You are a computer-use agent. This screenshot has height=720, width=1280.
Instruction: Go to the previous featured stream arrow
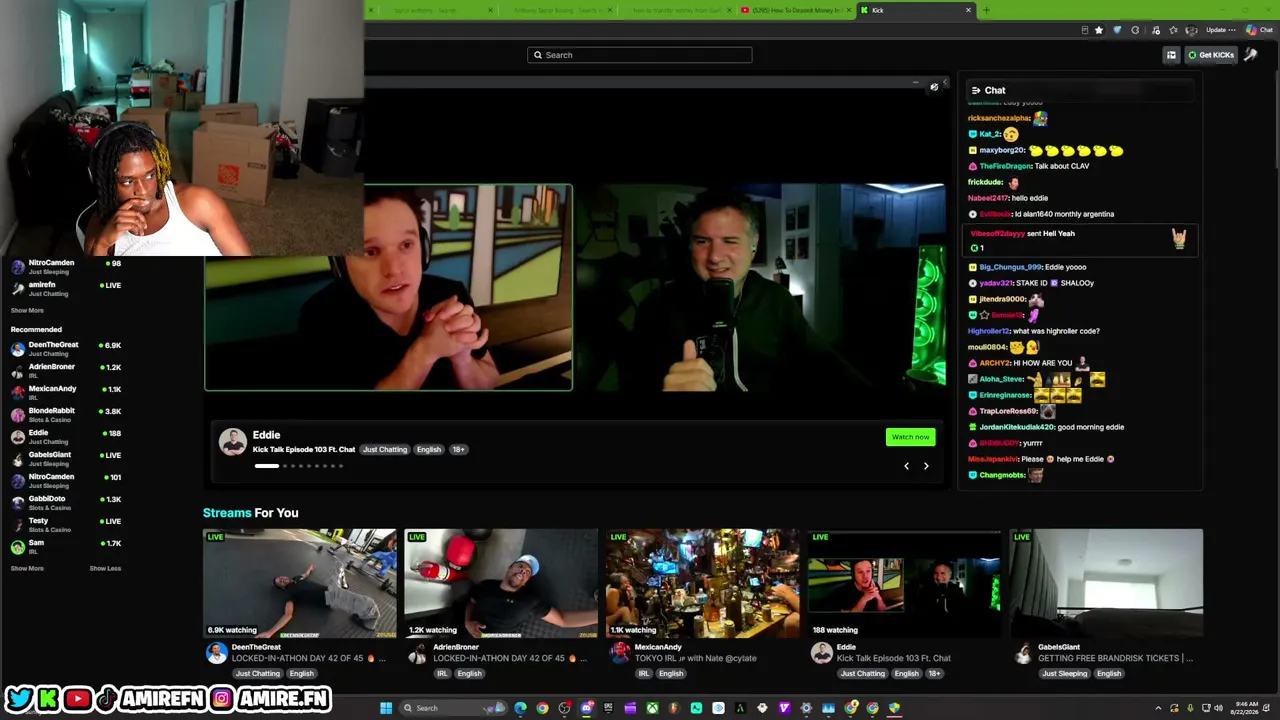tap(907, 466)
